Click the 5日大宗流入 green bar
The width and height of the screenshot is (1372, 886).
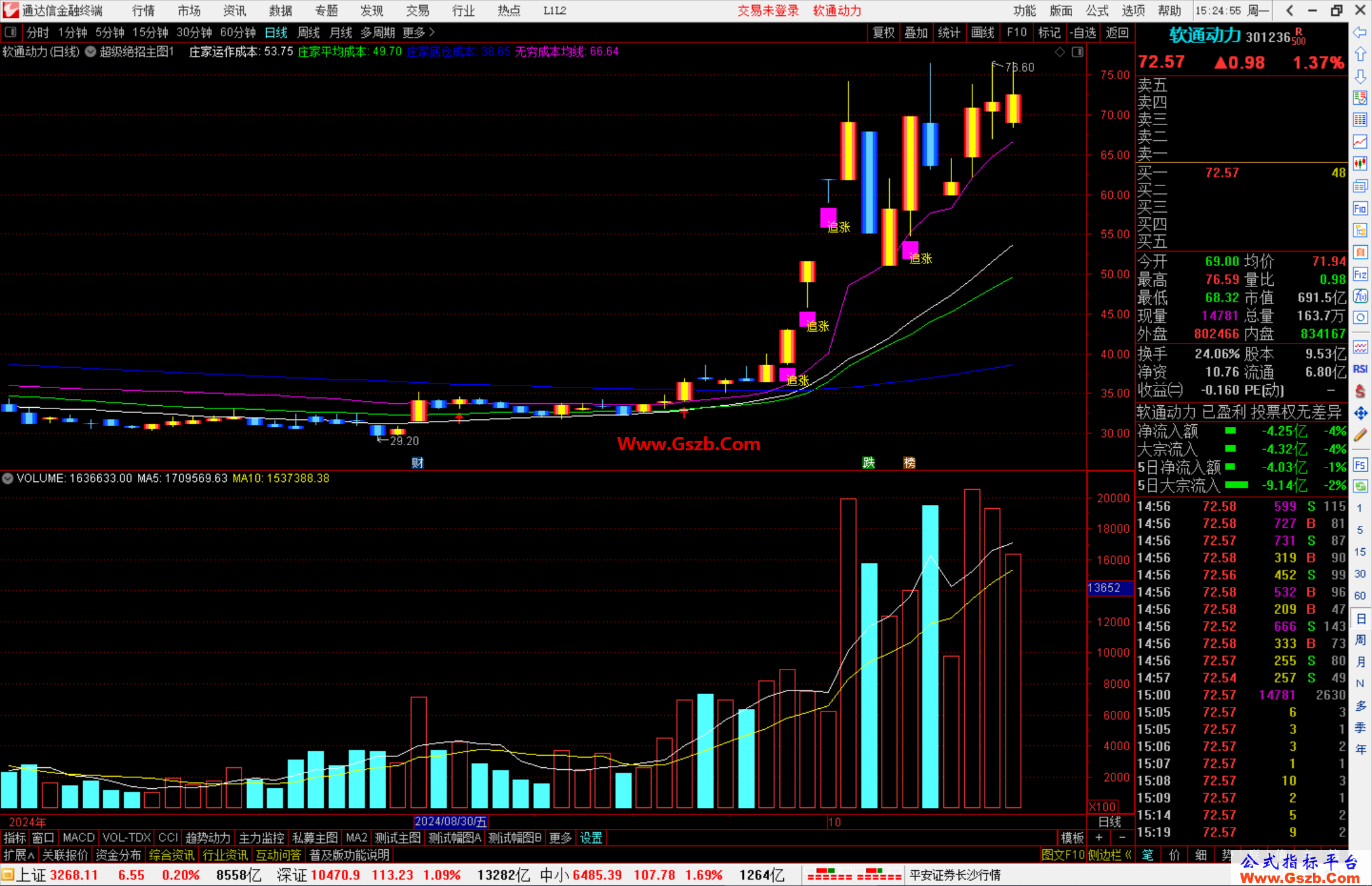(1236, 485)
